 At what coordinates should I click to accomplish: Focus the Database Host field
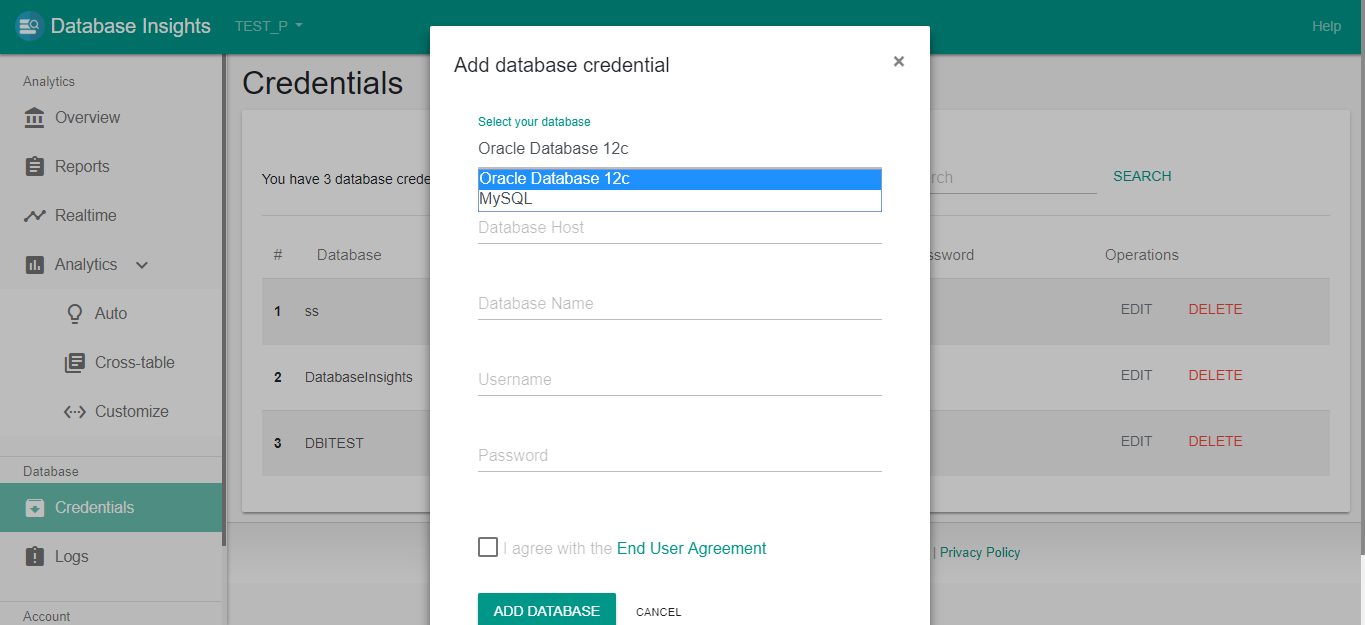(680, 228)
